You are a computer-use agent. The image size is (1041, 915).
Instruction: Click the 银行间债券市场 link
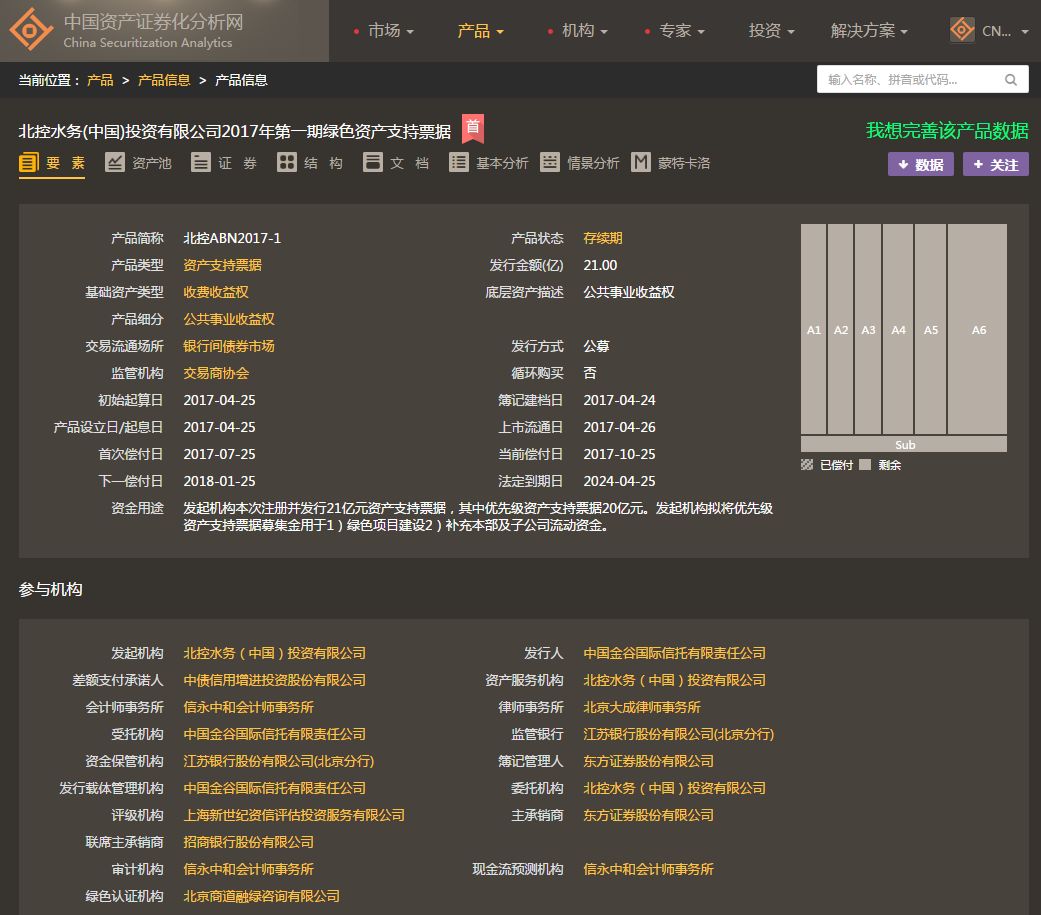tap(229, 346)
